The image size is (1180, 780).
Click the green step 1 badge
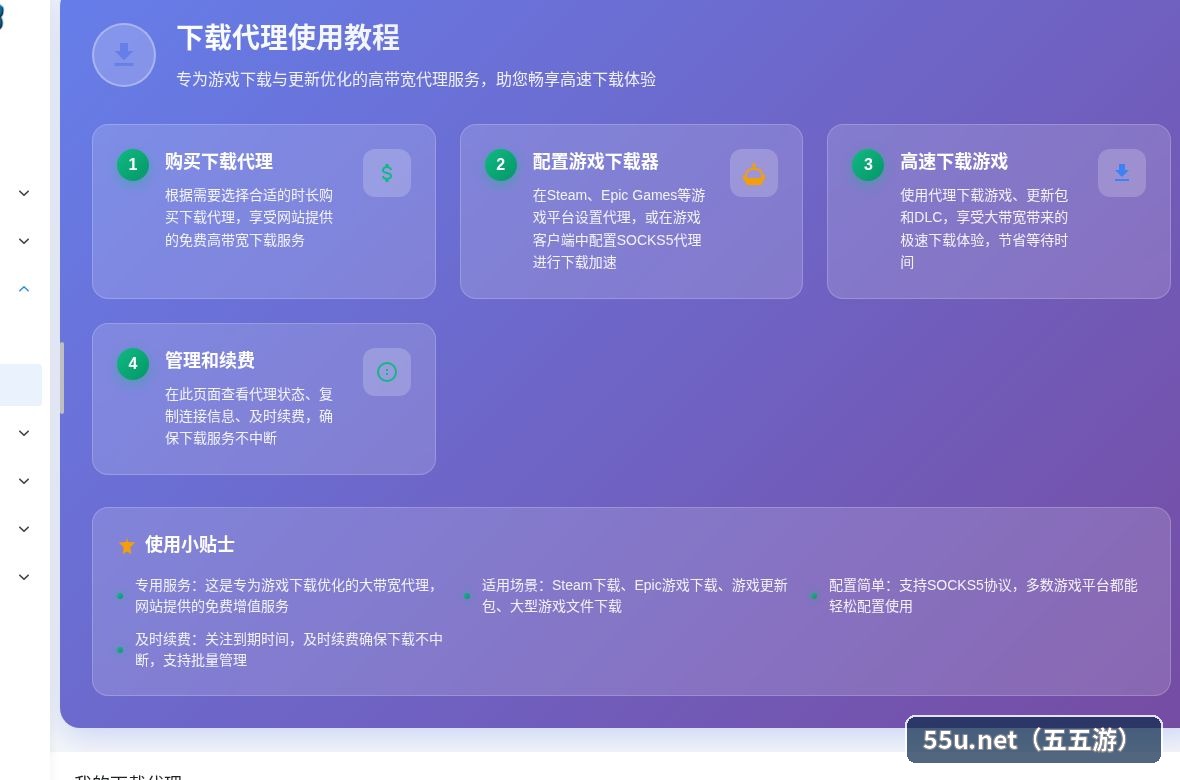(x=133, y=165)
